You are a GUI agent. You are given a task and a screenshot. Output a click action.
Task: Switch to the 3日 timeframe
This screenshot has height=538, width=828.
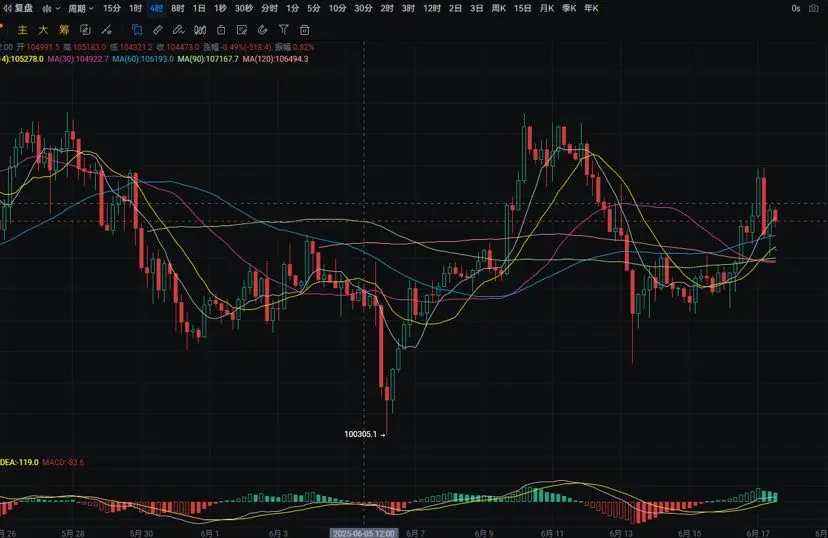click(x=476, y=8)
